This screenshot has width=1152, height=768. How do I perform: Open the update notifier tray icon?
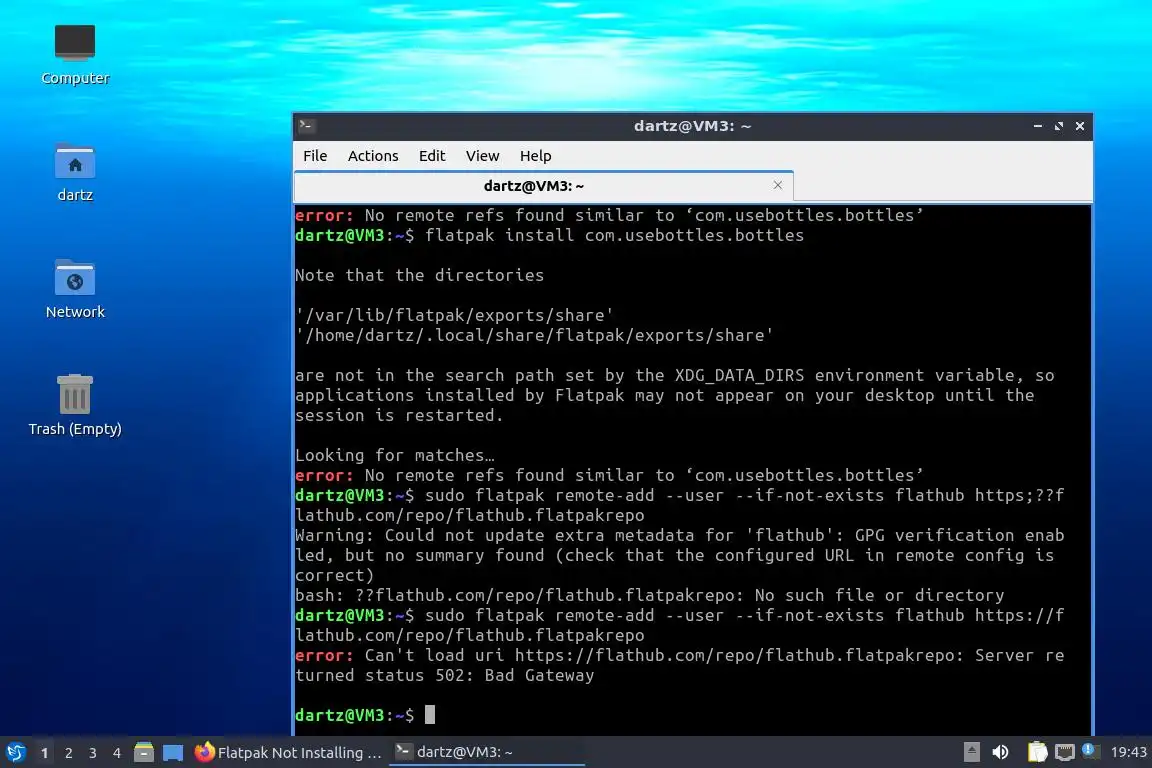[1090, 750]
